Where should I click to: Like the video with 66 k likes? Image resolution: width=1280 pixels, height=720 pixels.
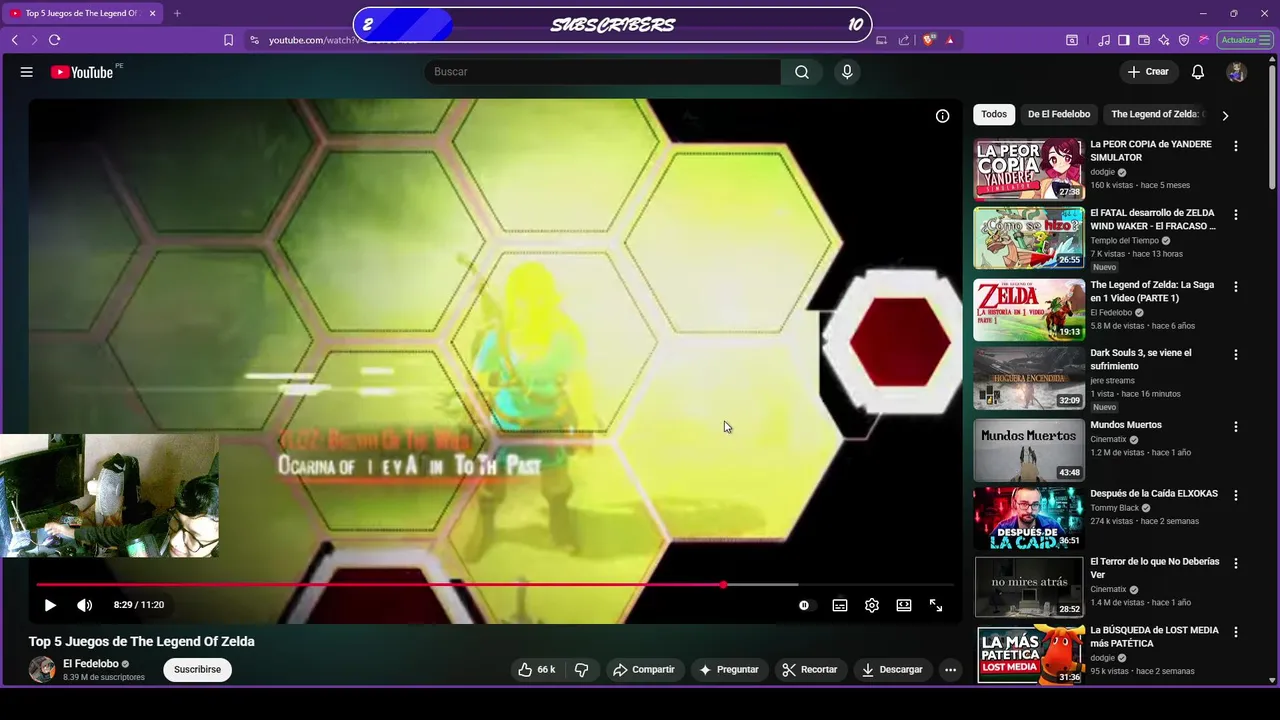(536, 669)
